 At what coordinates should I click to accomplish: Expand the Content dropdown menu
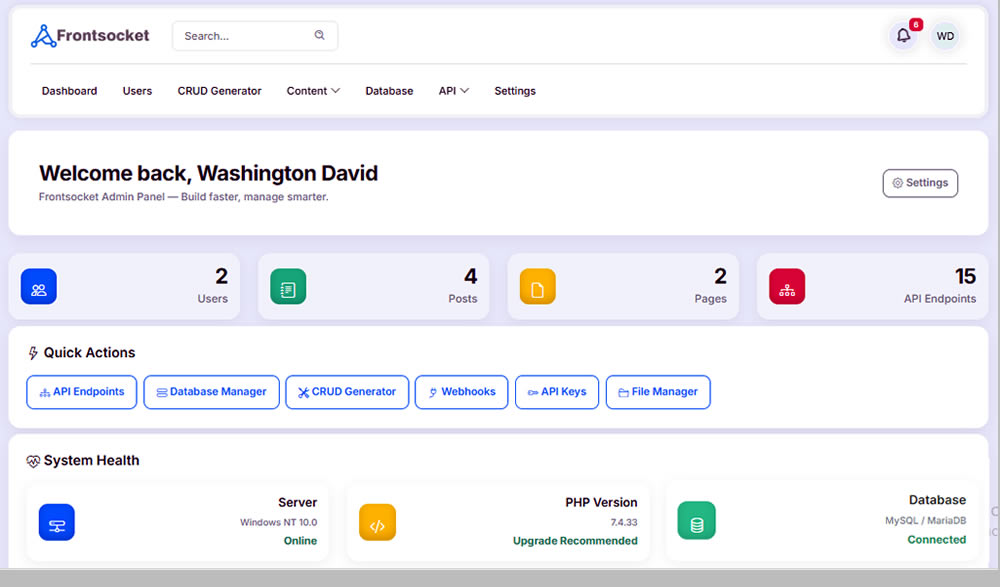coord(313,91)
